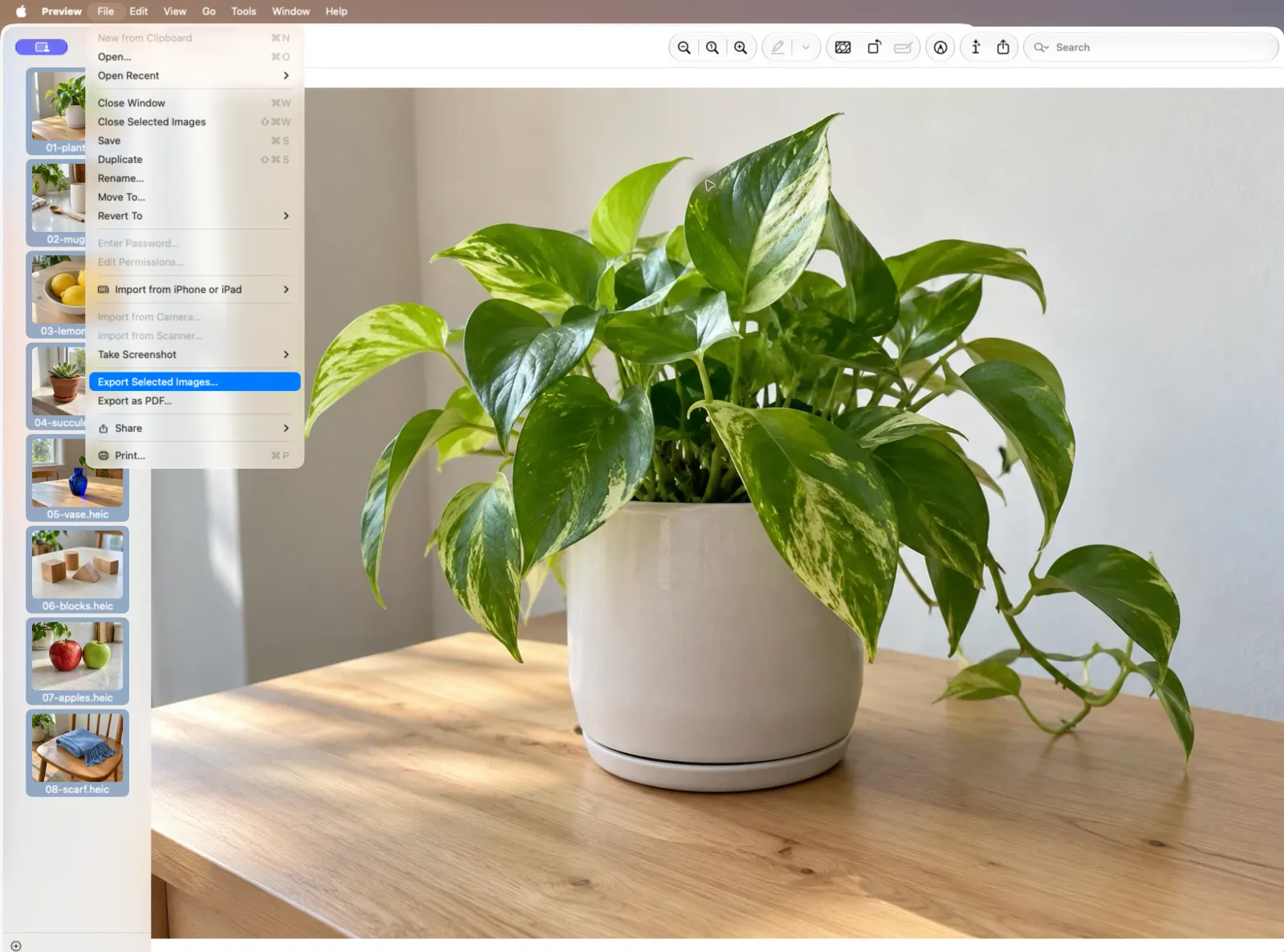Select the 03-lemon thumbnail
The width and height of the screenshot is (1284, 952).
pyautogui.click(x=56, y=295)
